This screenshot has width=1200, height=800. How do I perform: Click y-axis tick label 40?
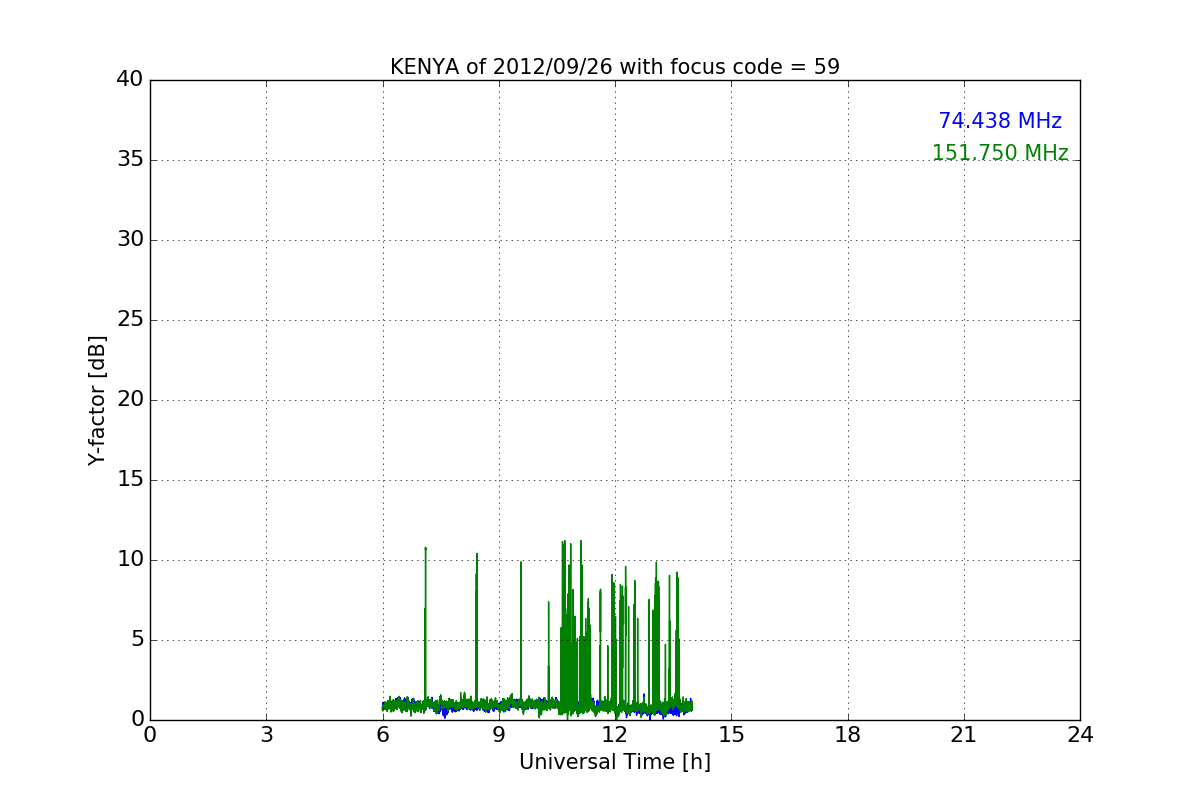[130, 79]
